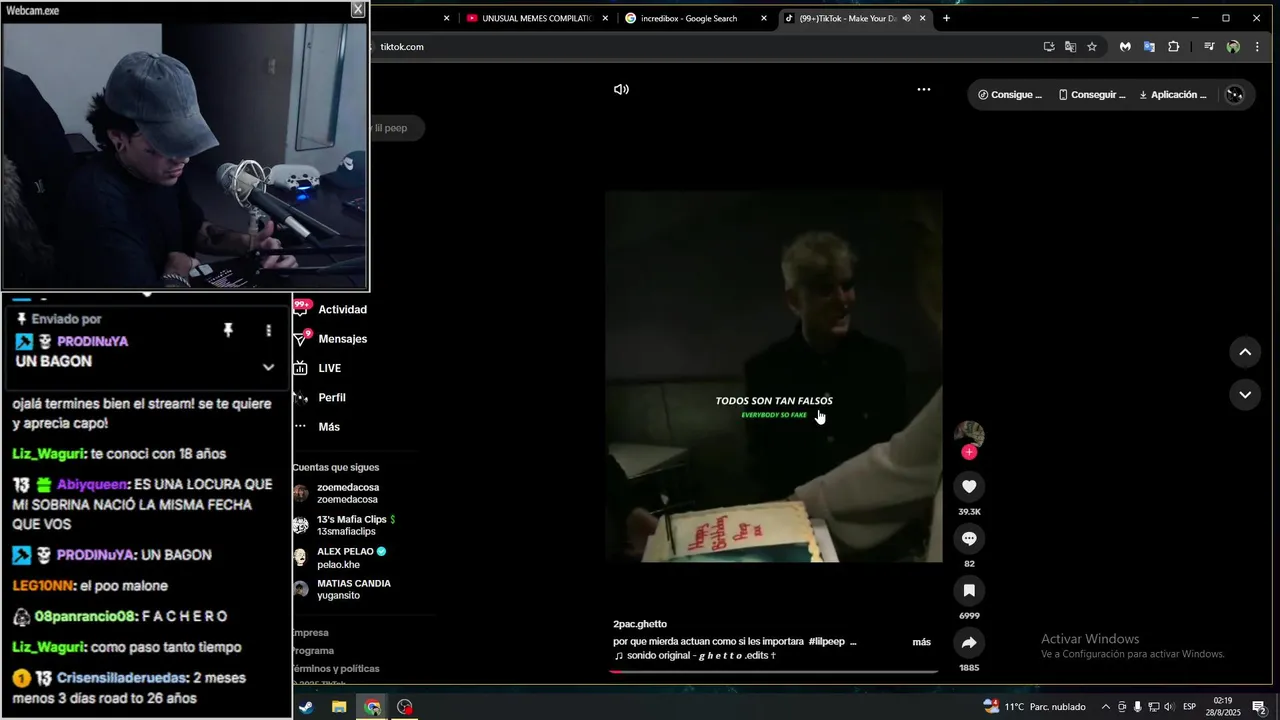Screen dimensions: 1280x720
Task: Bookmark the video with 6999 saves
Action: point(969,590)
